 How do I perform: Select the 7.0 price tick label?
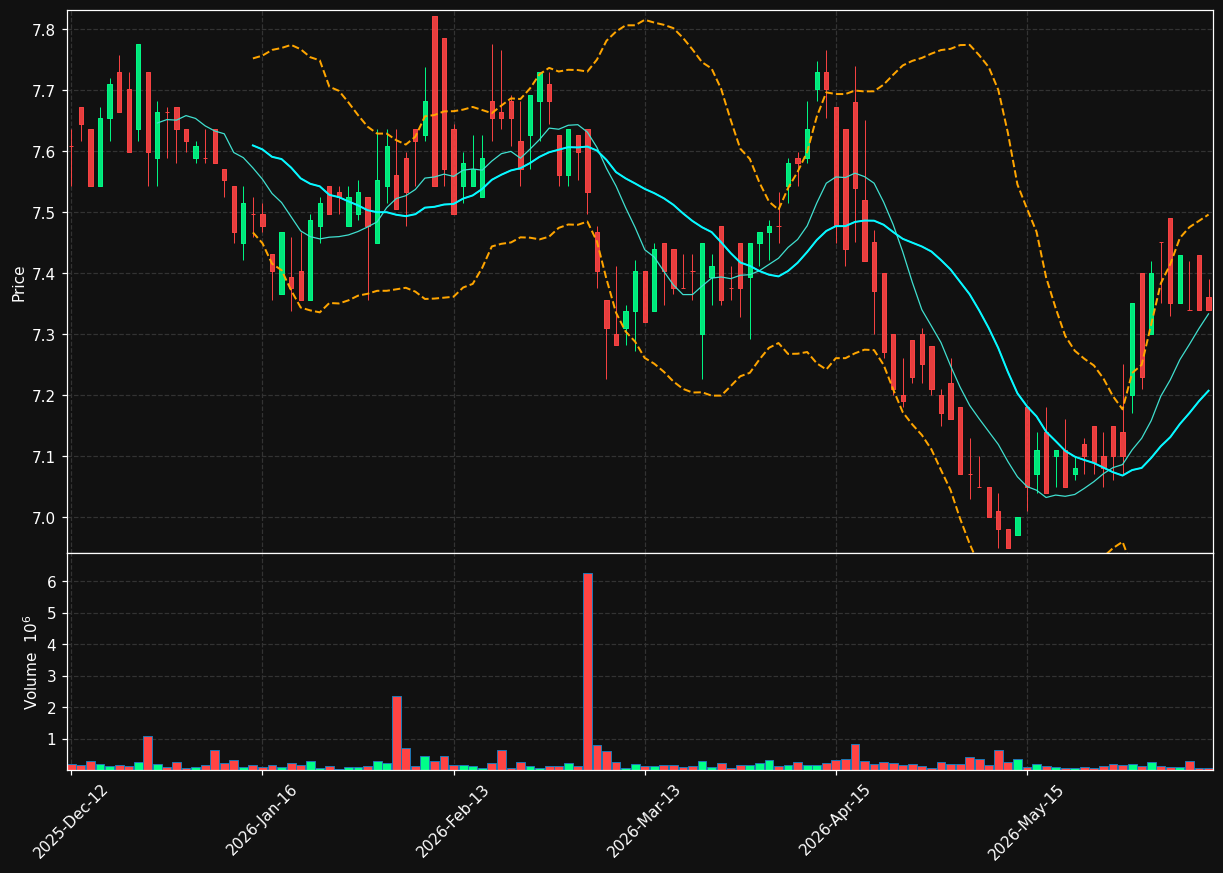click(45, 518)
